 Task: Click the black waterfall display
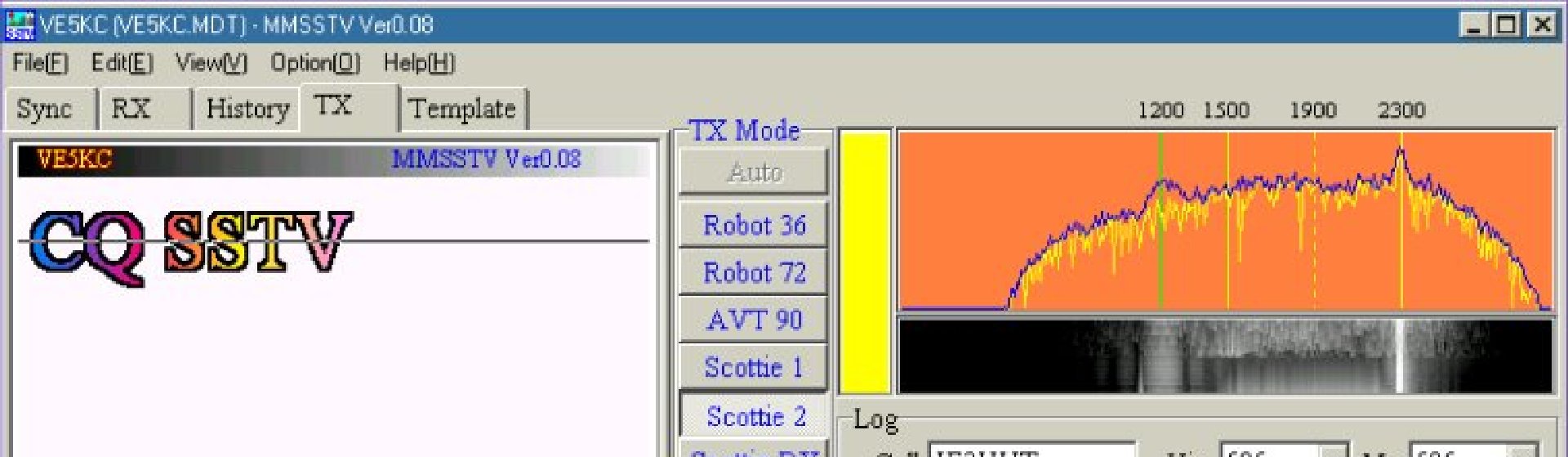(x=1225, y=356)
